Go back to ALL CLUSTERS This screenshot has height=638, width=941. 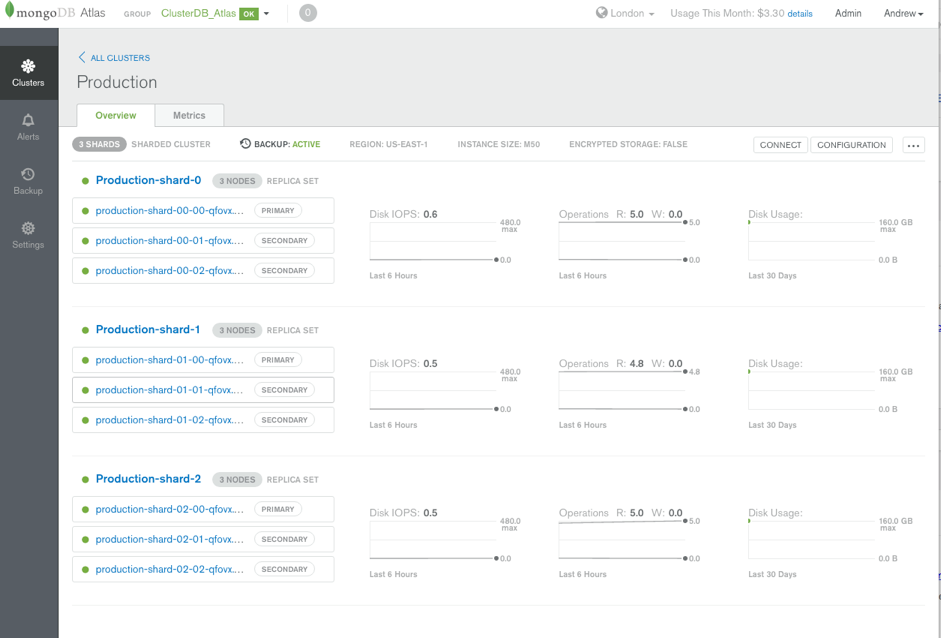[x=120, y=58]
